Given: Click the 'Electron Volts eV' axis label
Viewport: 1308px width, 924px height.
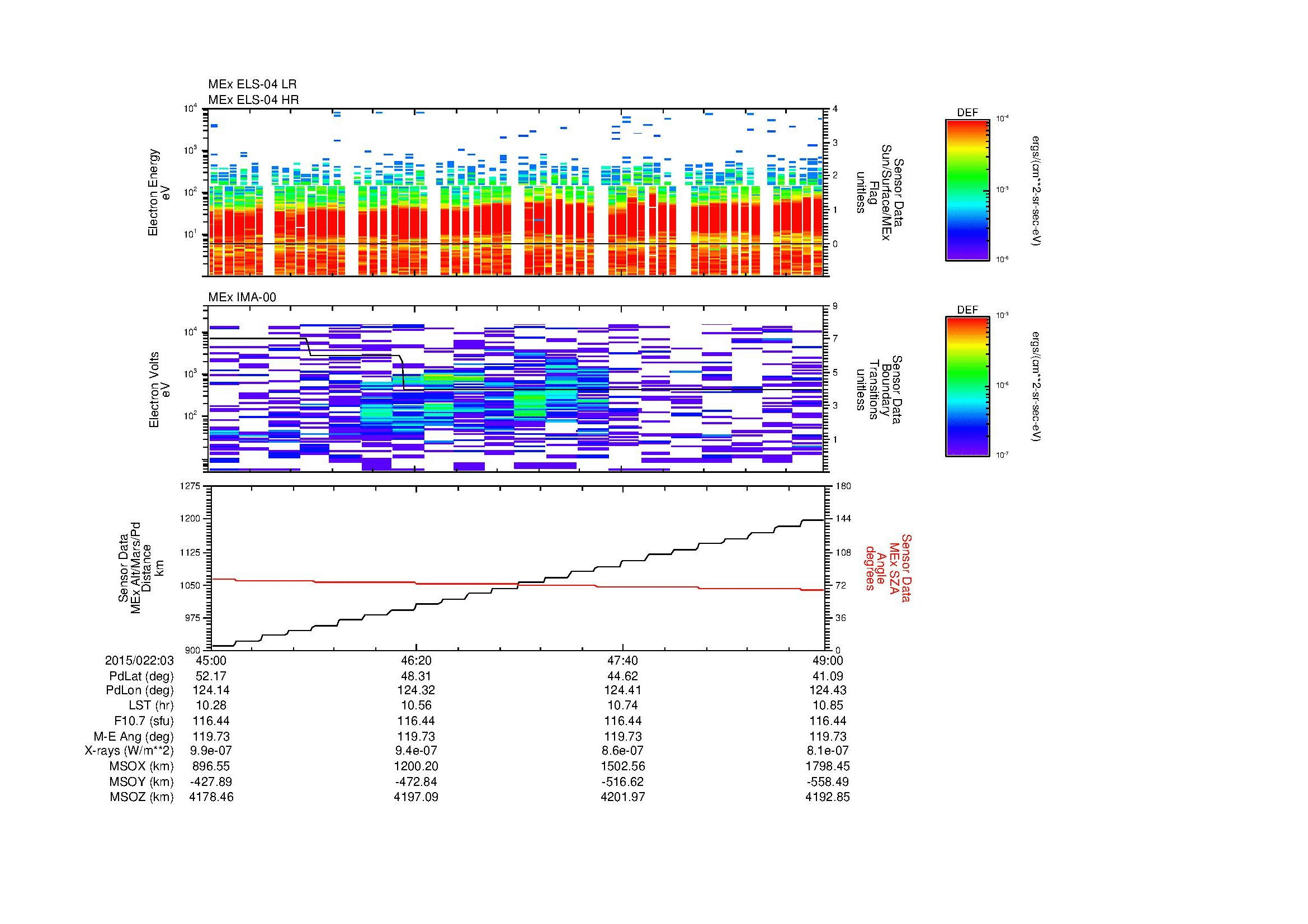Looking at the screenshot, I should pyautogui.click(x=159, y=390).
